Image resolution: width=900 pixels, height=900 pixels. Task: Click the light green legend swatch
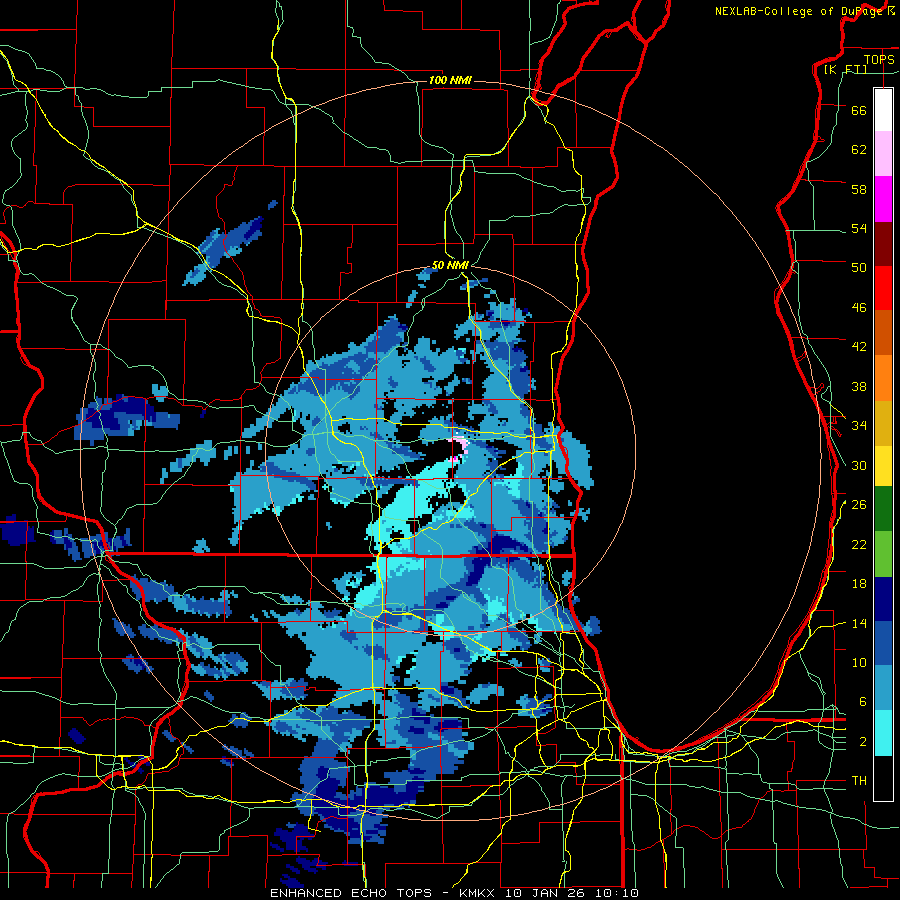click(883, 554)
